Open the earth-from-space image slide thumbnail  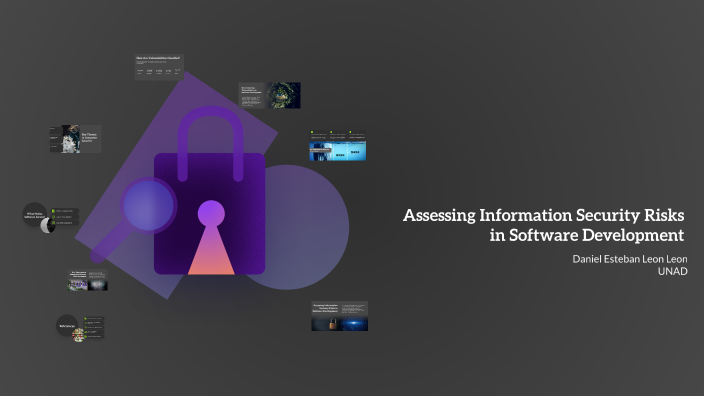click(269, 95)
